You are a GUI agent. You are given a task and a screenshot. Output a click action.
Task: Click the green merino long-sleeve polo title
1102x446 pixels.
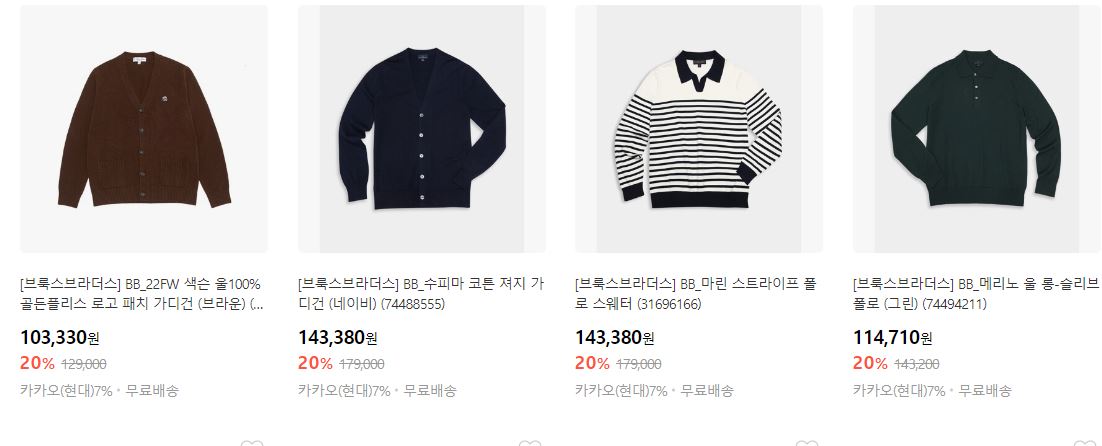click(x=975, y=294)
